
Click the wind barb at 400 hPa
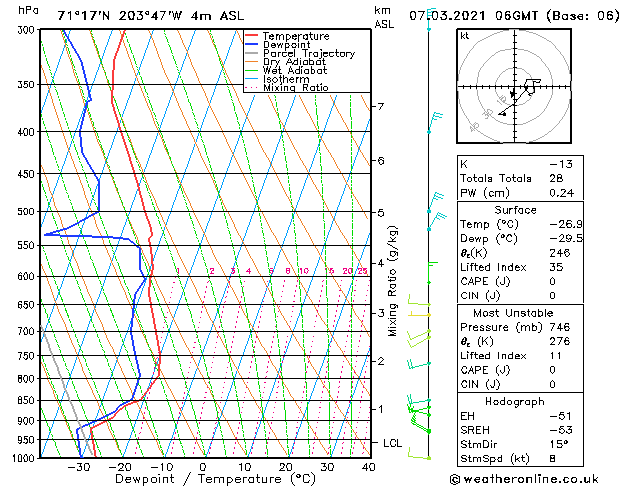(435, 123)
